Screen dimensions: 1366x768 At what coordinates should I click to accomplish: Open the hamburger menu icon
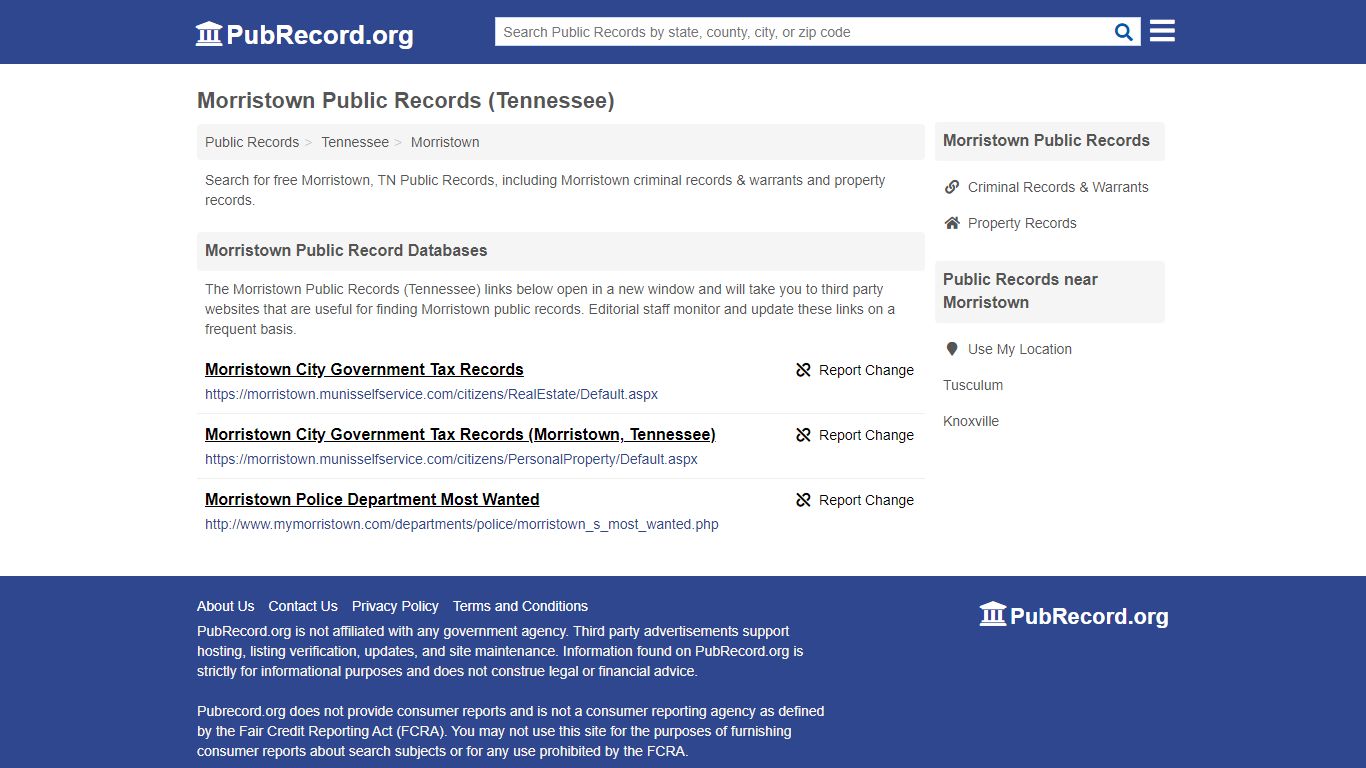coord(1162,31)
